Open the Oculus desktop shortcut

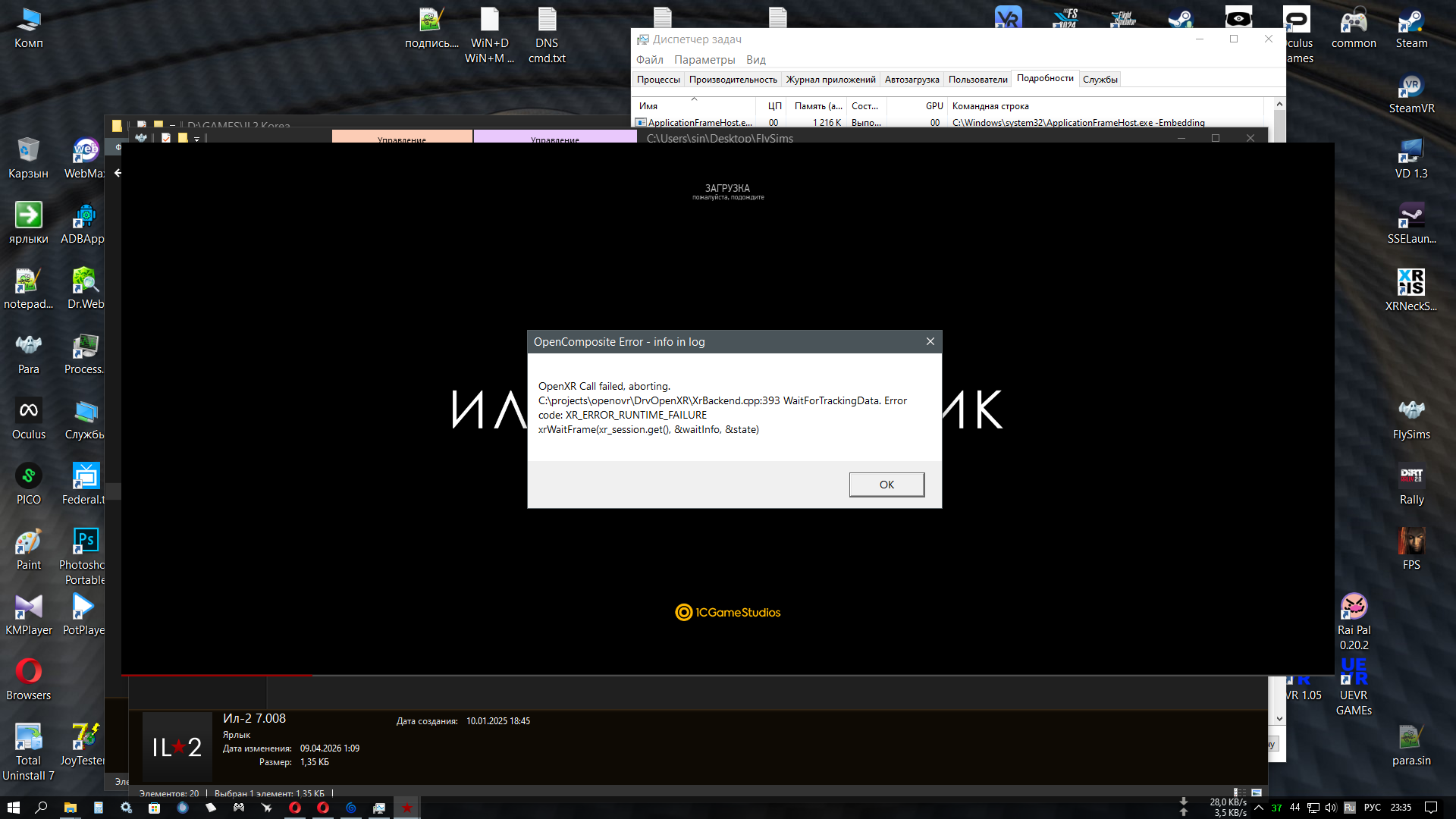[x=29, y=419]
